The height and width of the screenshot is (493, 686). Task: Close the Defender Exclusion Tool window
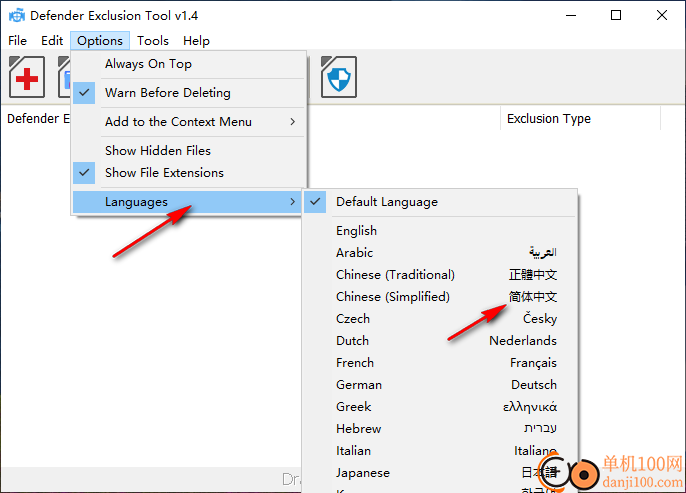click(x=662, y=15)
